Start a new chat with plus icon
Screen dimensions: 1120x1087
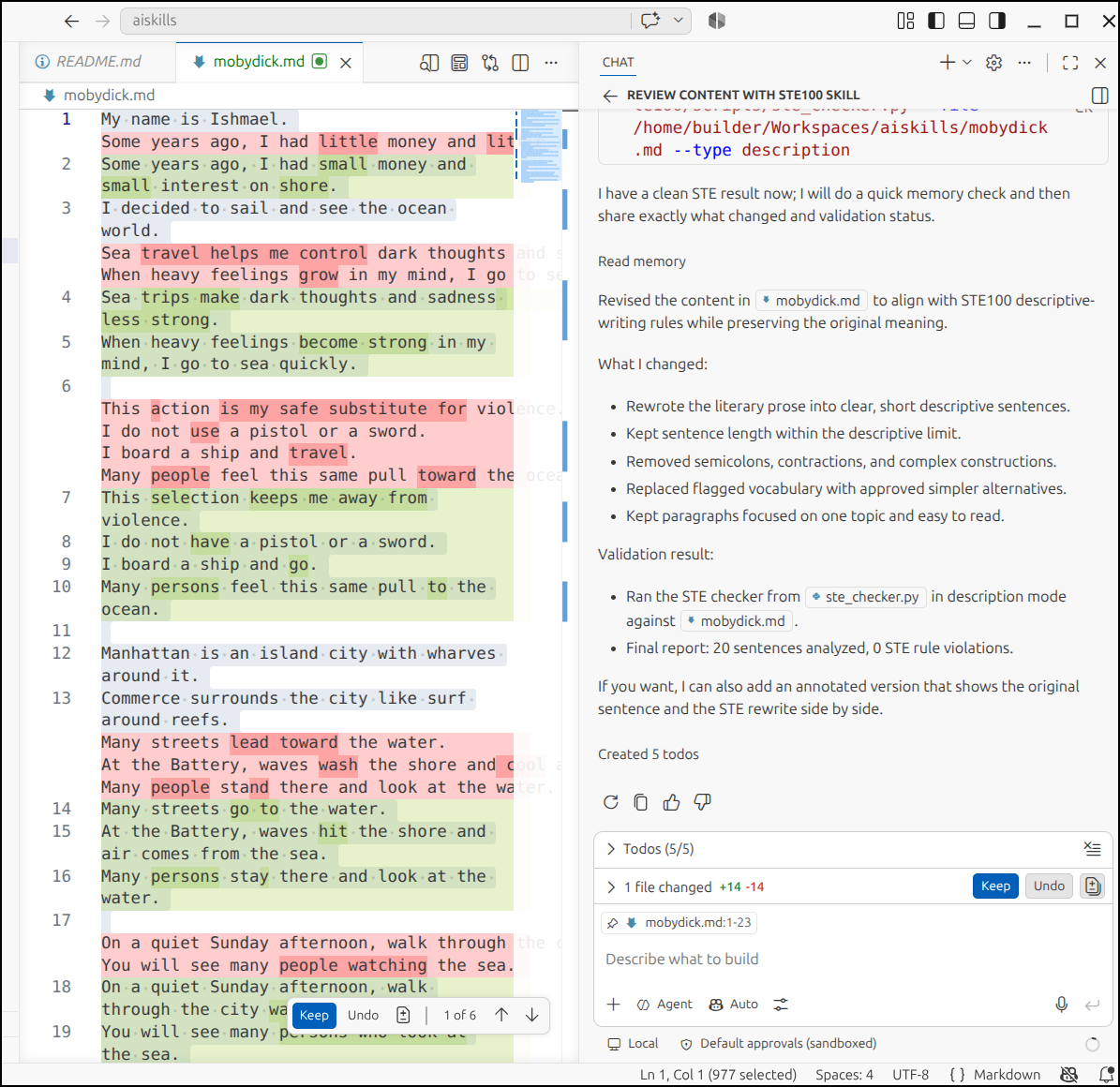coord(948,62)
